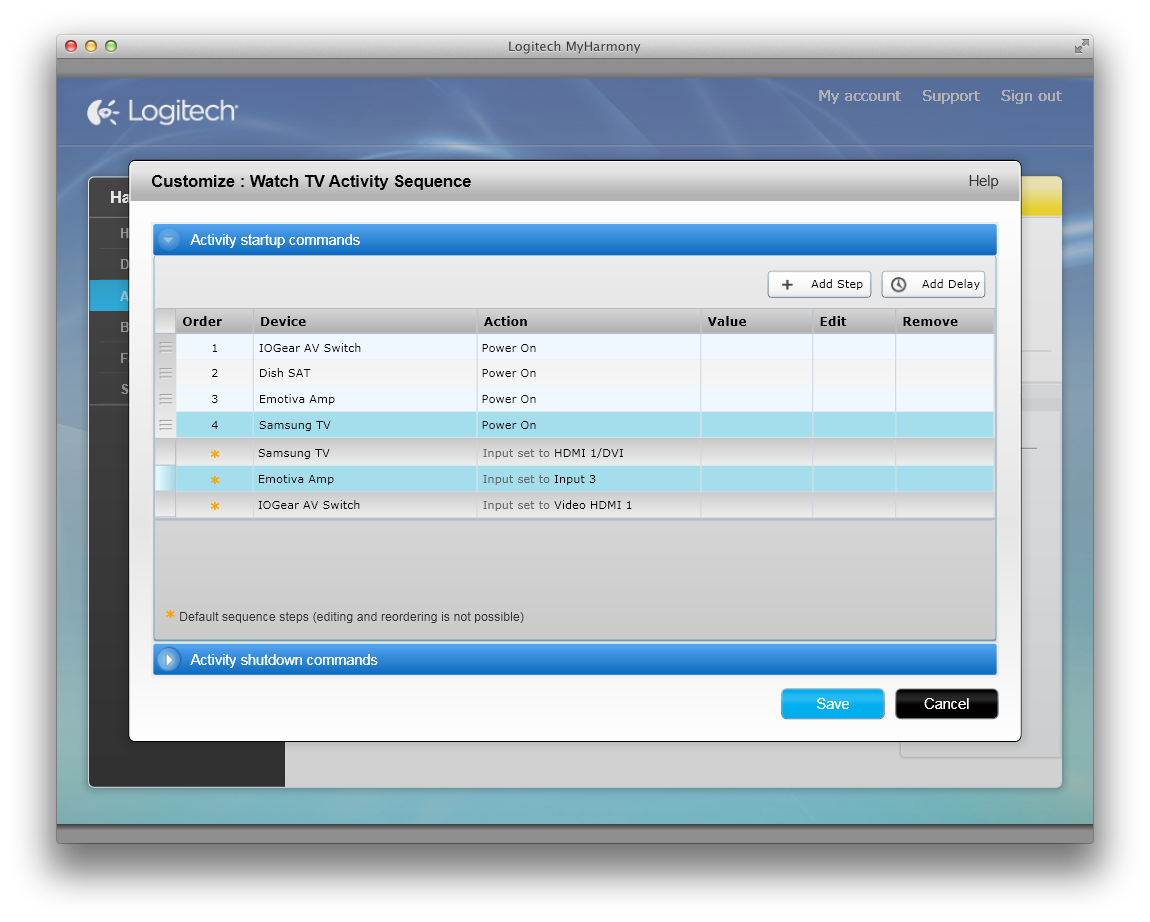Open My account page

pos(859,96)
